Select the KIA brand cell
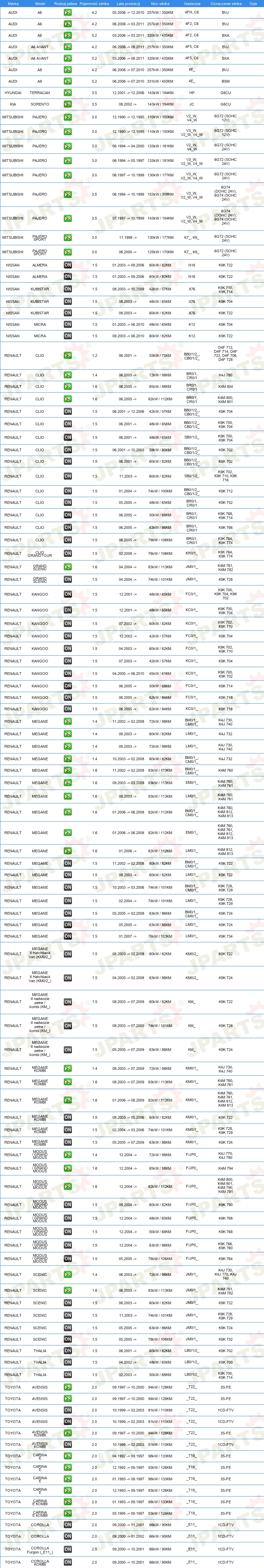 [13, 104]
